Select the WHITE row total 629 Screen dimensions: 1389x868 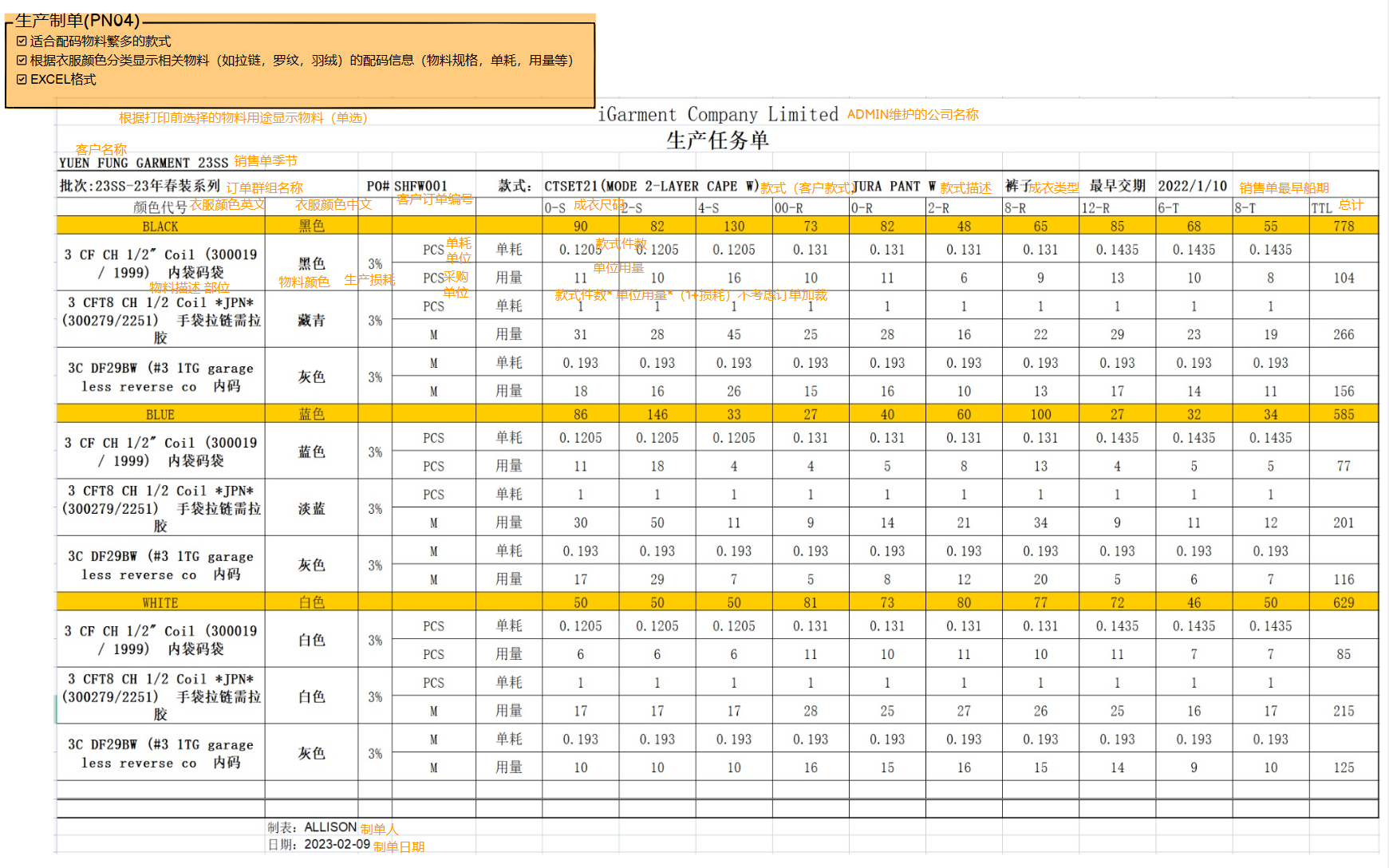pos(1344,603)
